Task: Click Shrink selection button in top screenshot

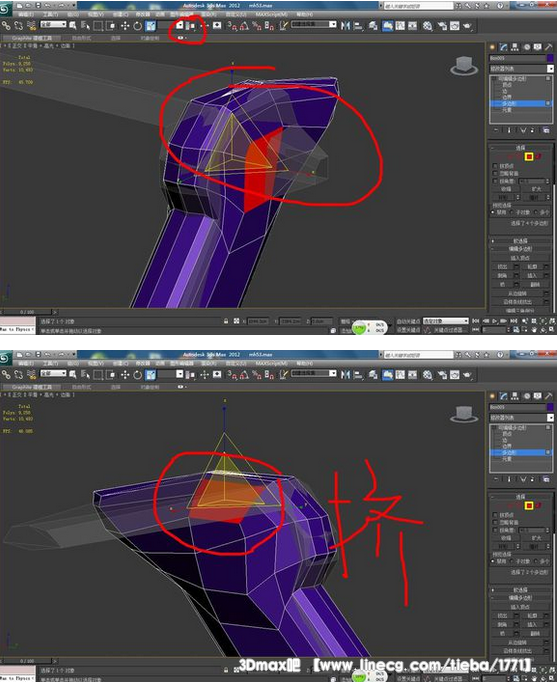Action: coord(506,189)
